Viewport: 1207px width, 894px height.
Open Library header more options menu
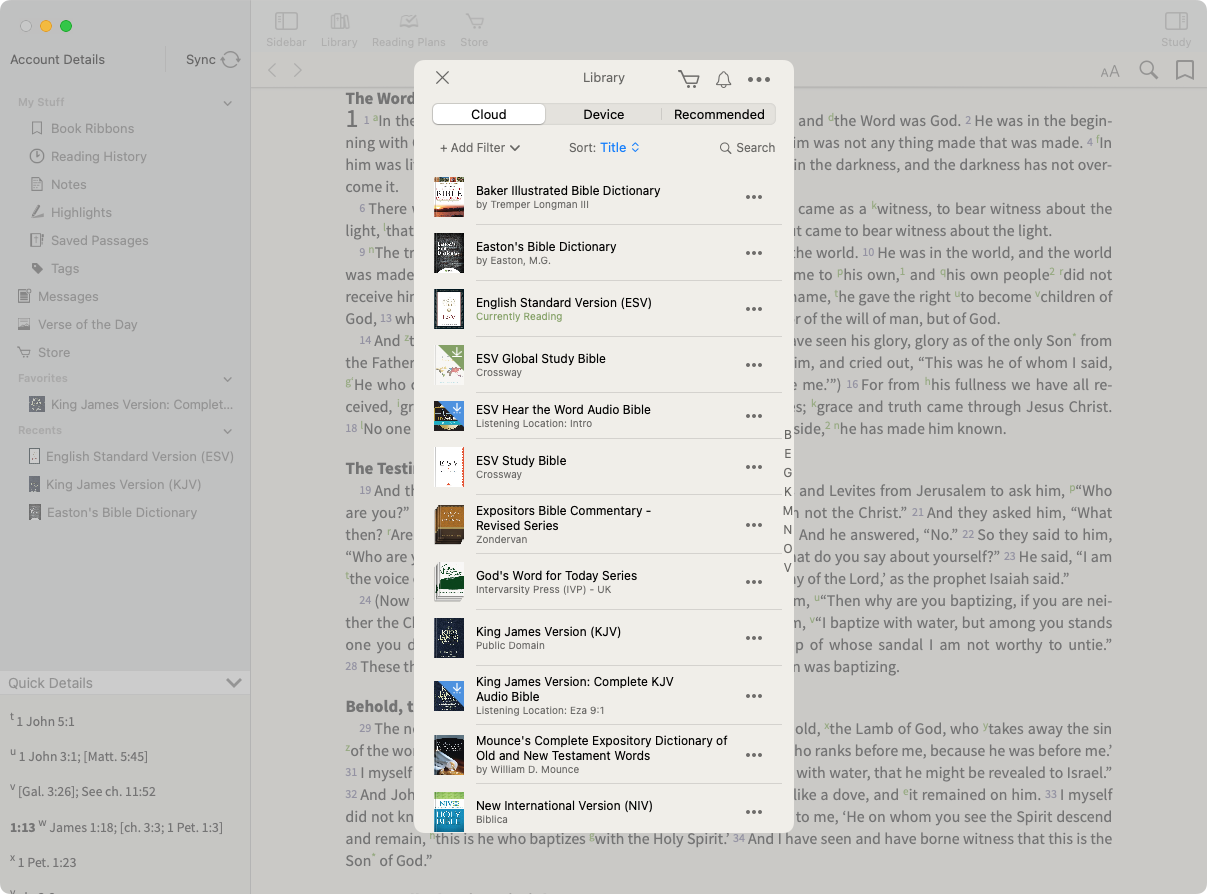759,79
